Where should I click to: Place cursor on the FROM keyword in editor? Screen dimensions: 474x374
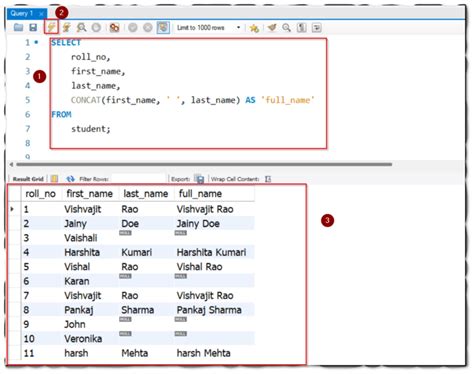click(x=61, y=114)
